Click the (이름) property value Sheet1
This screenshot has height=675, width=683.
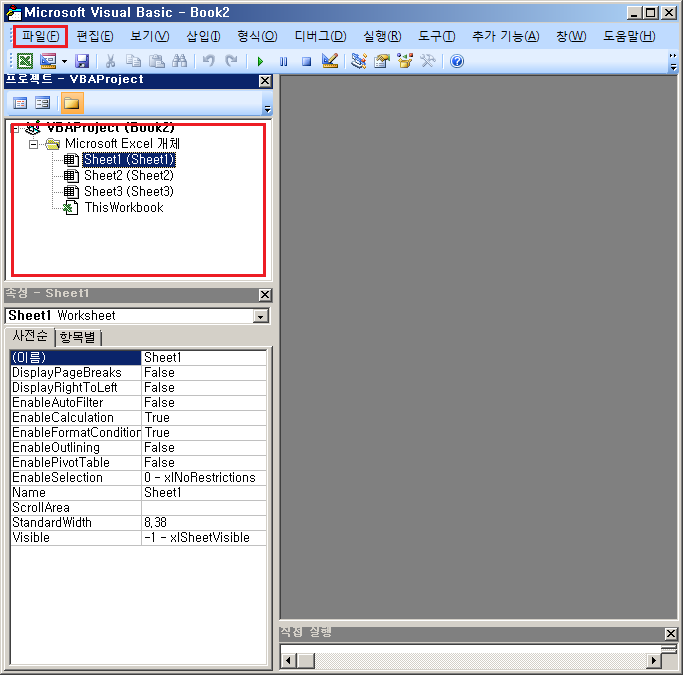(x=204, y=358)
